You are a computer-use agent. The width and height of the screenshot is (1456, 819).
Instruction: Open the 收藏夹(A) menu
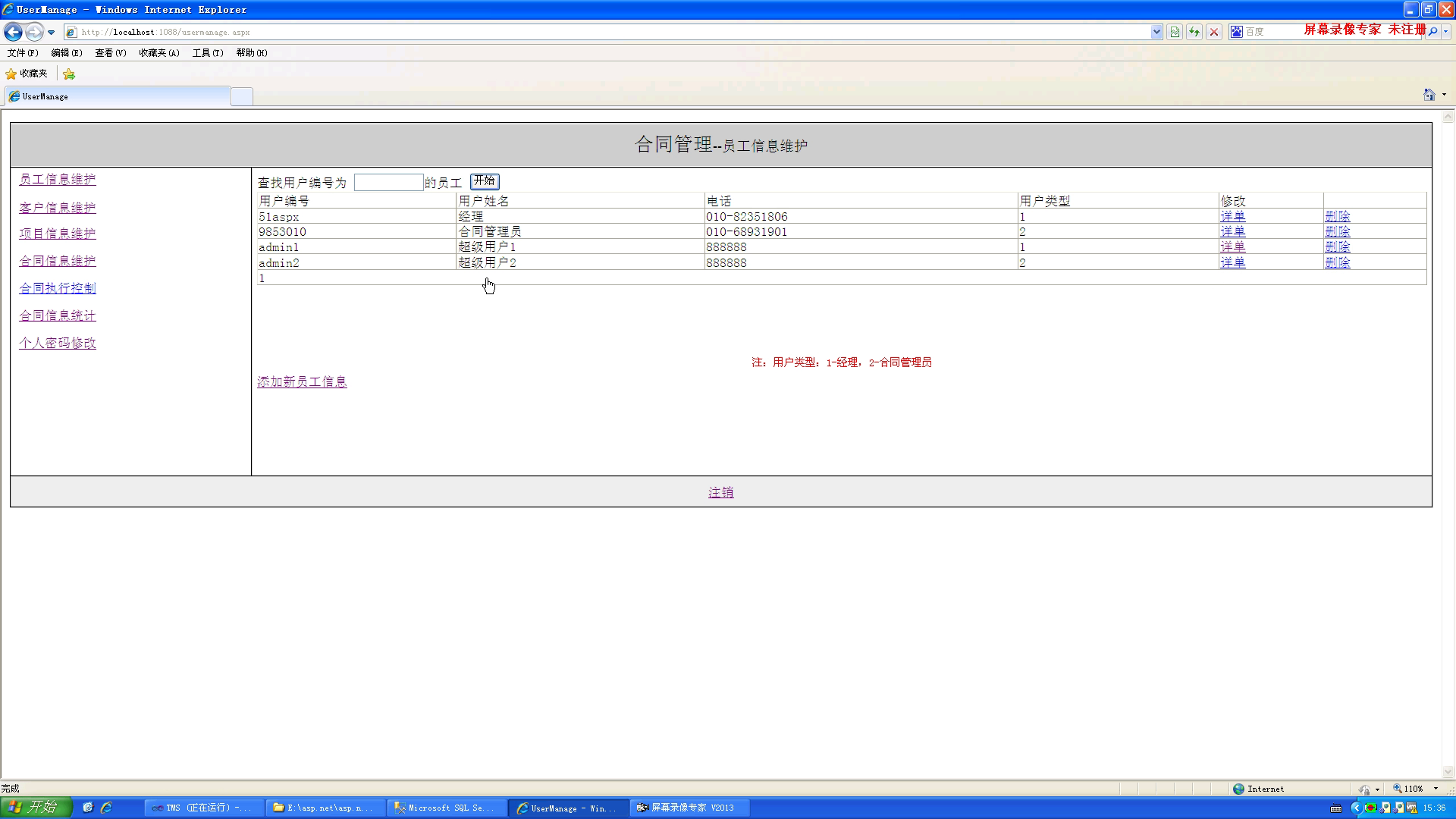pyautogui.click(x=158, y=53)
